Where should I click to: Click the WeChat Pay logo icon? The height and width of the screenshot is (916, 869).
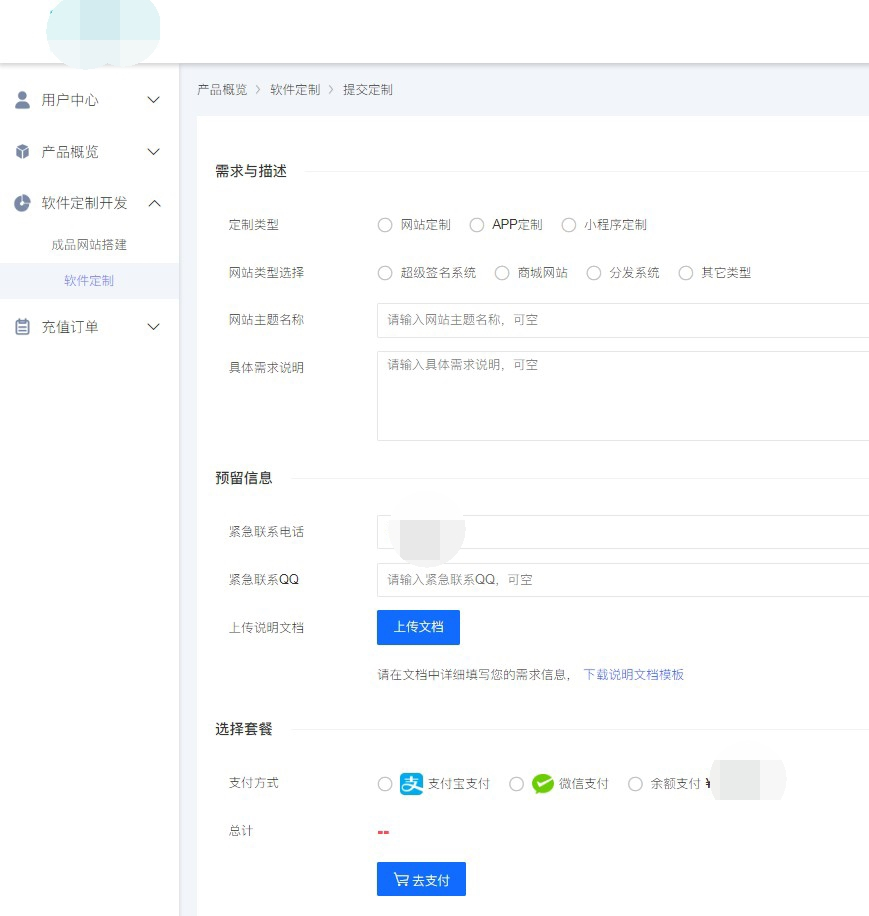(x=543, y=783)
